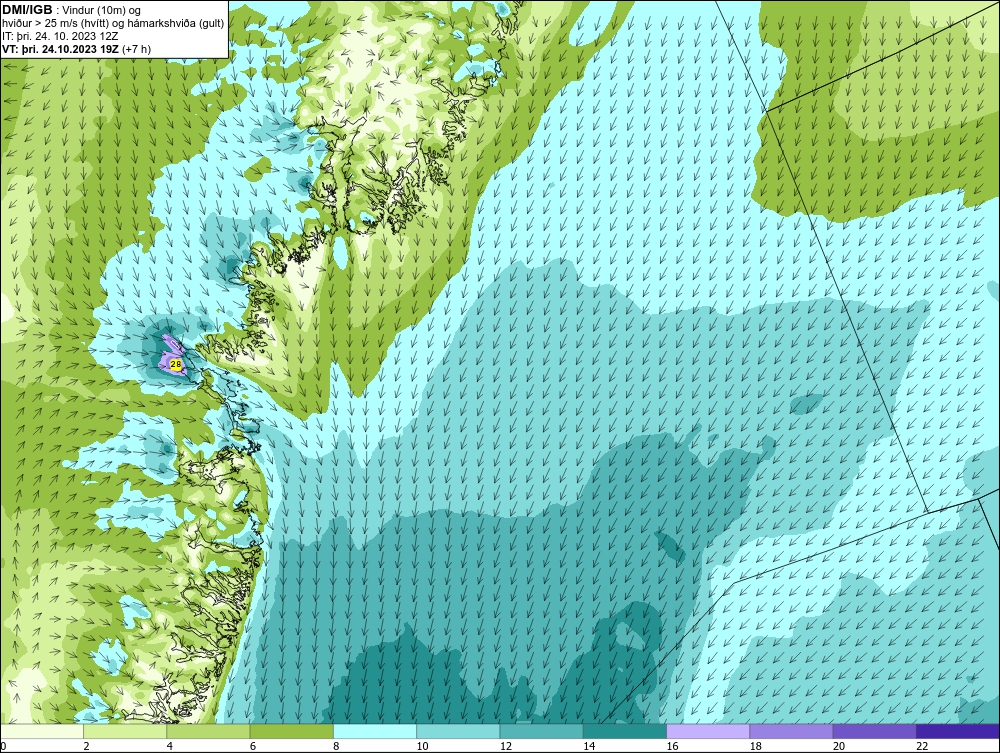Click the 12–14 m/s teal legend band

tap(541, 731)
